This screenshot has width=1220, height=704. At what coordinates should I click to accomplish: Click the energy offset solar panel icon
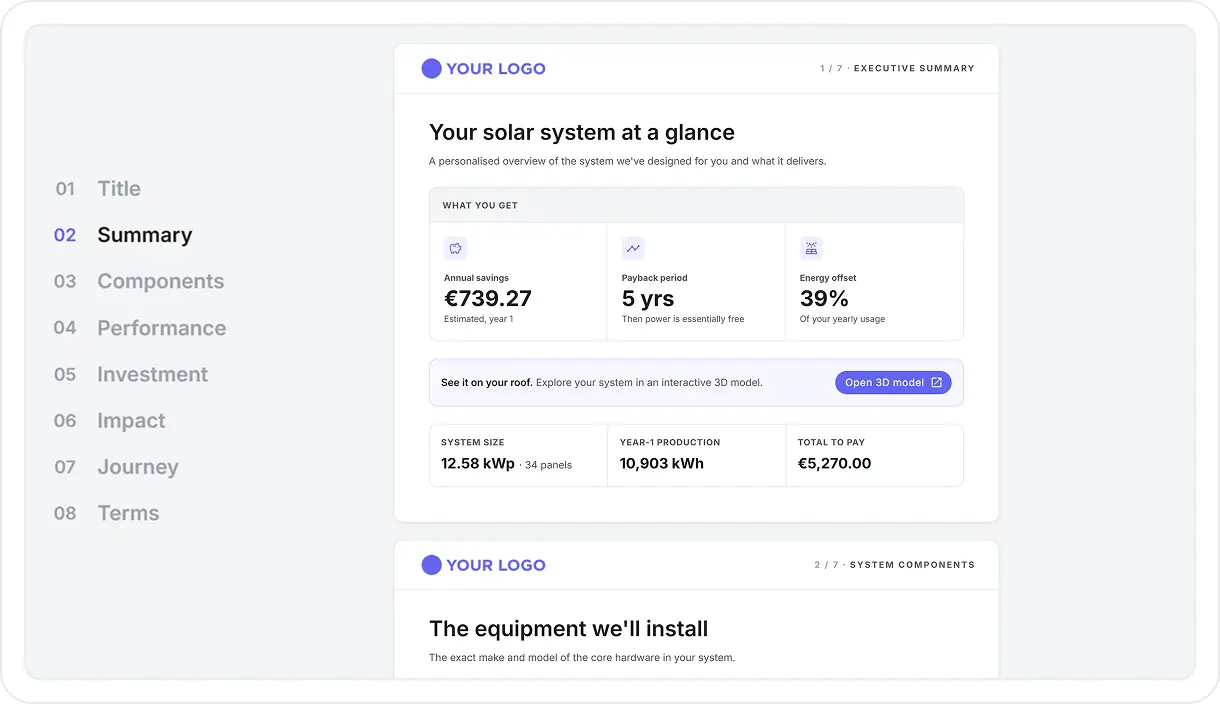[811, 248]
